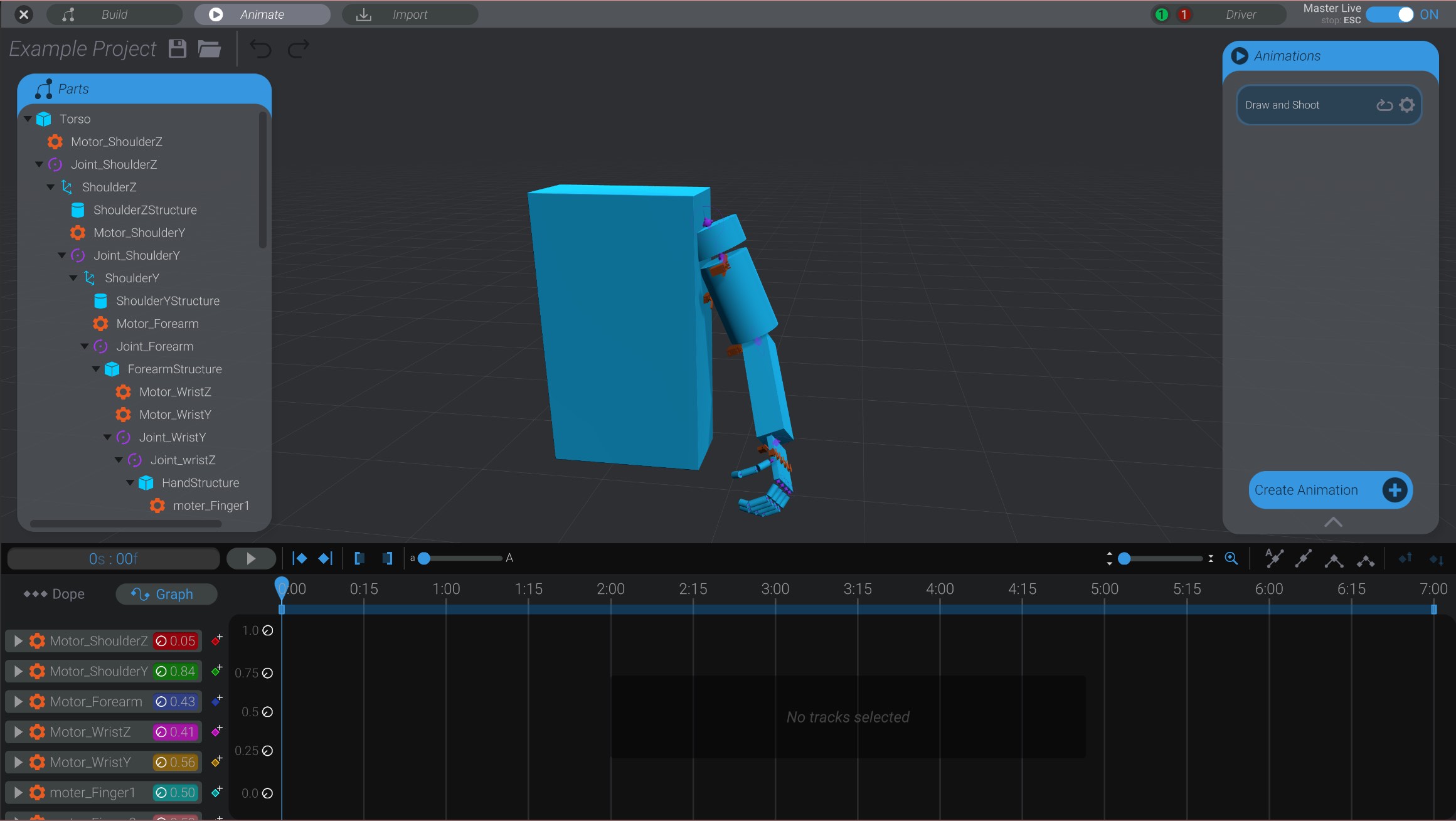Save the Example Project

coord(178,48)
